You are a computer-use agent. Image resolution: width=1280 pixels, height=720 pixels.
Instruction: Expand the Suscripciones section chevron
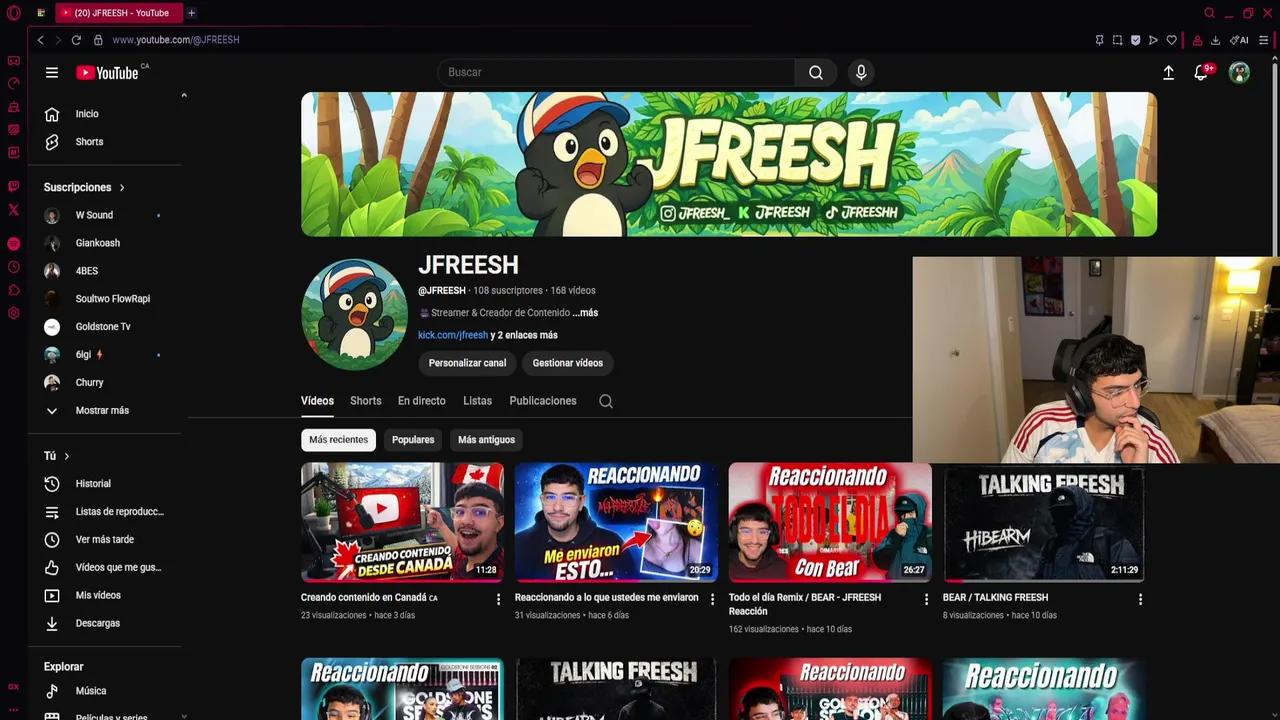[122, 187]
